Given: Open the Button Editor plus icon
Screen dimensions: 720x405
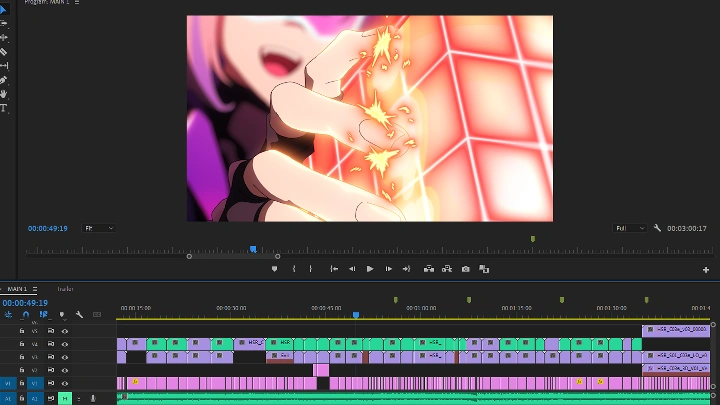Looking at the screenshot, I should pos(706,270).
